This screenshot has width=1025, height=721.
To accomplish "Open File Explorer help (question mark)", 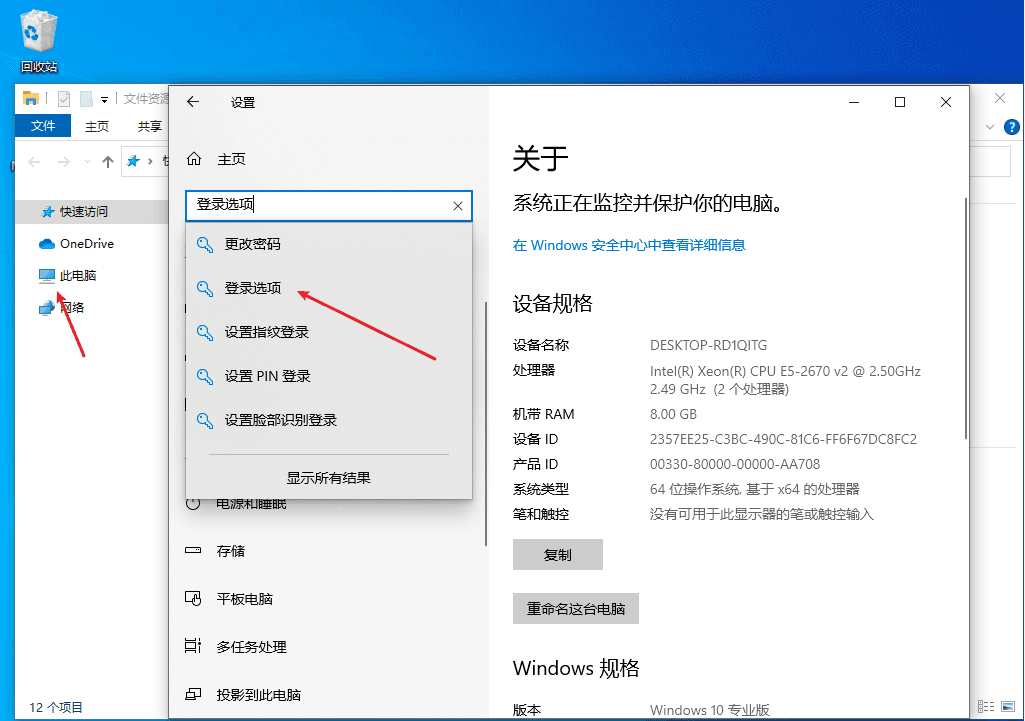I will (1011, 127).
